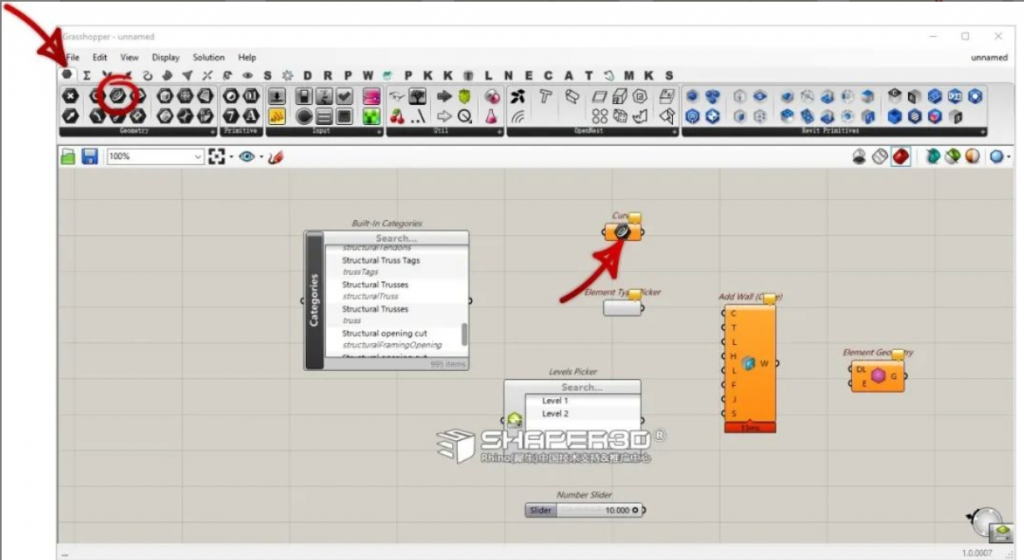The height and width of the screenshot is (560, 1024).
Task: Click the Built-In Categories list scrollbar
Action: coord(464,334)
